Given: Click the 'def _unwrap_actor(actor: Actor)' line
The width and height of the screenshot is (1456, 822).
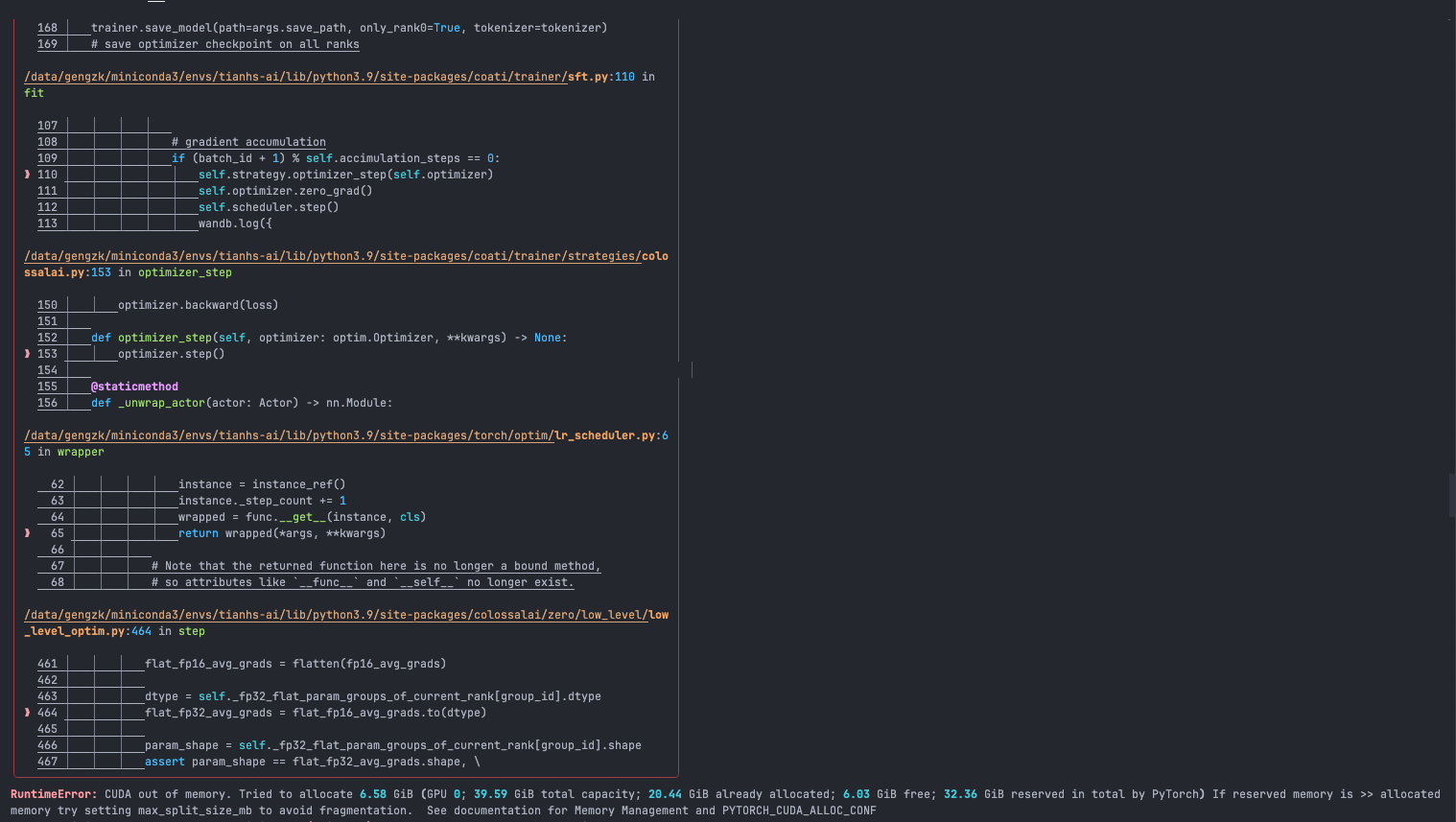Looking at the screenshot, I should coord(242,403).
